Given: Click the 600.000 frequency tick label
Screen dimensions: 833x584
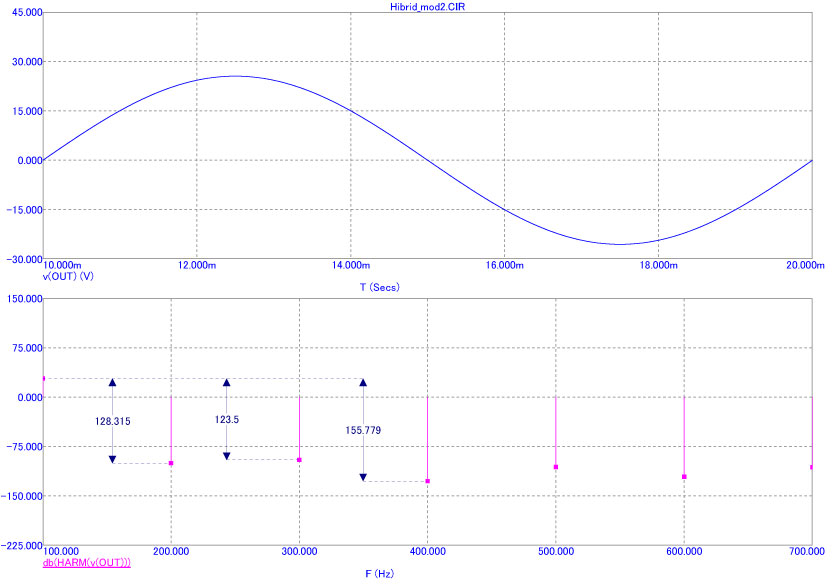Looking at the screenshot, I should click(x=684, y=552).
